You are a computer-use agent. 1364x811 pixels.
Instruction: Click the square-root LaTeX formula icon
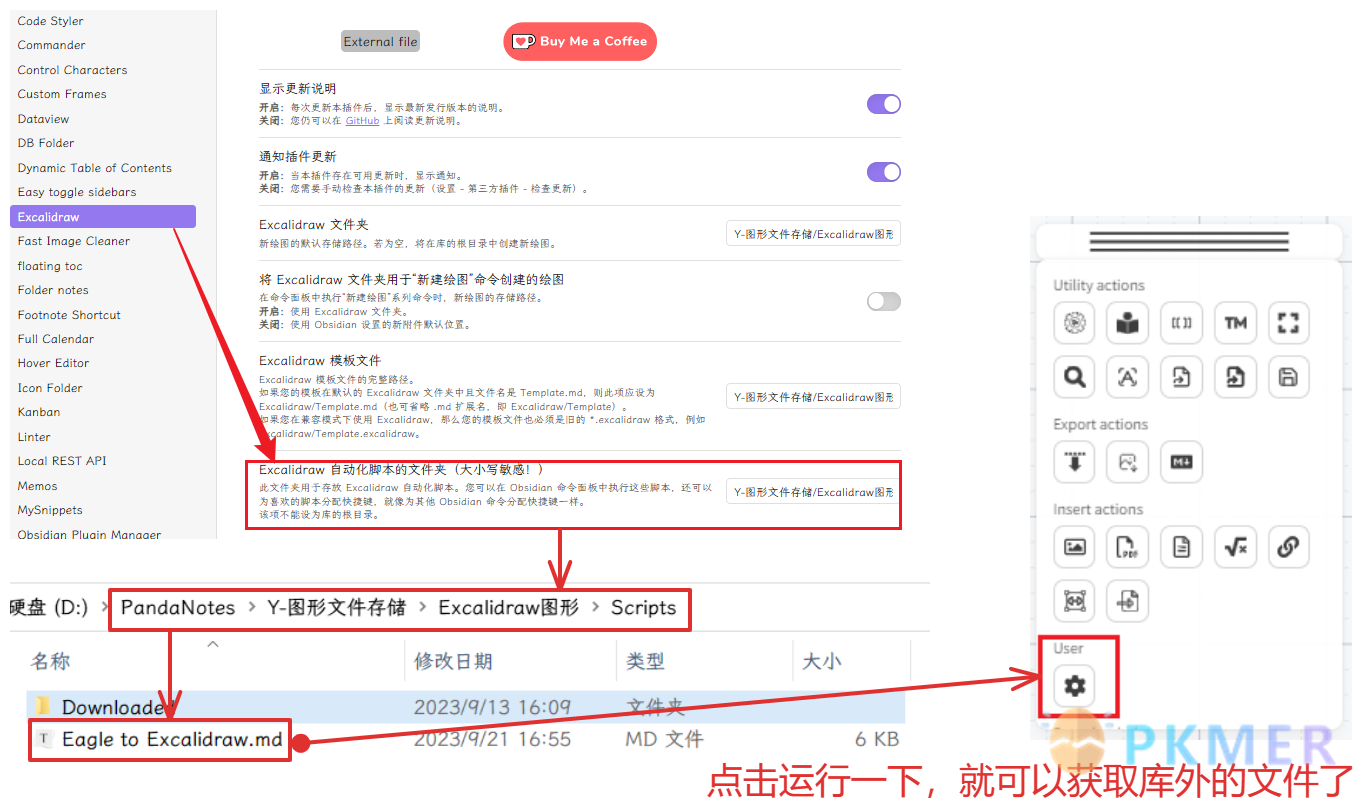tap(1235, 547)
